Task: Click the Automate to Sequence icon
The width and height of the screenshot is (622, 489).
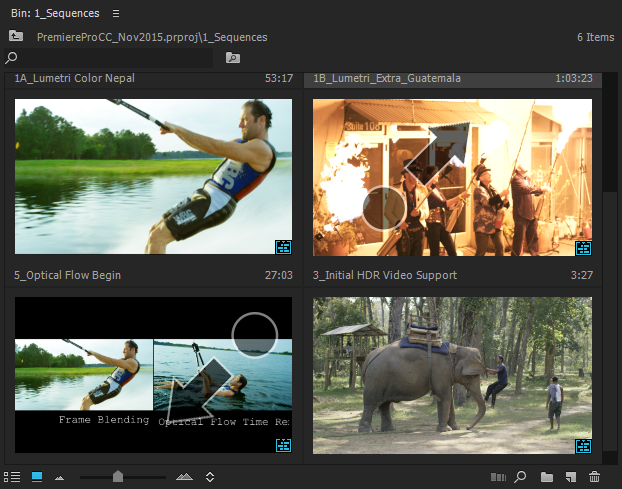Action: pos(500,478)
